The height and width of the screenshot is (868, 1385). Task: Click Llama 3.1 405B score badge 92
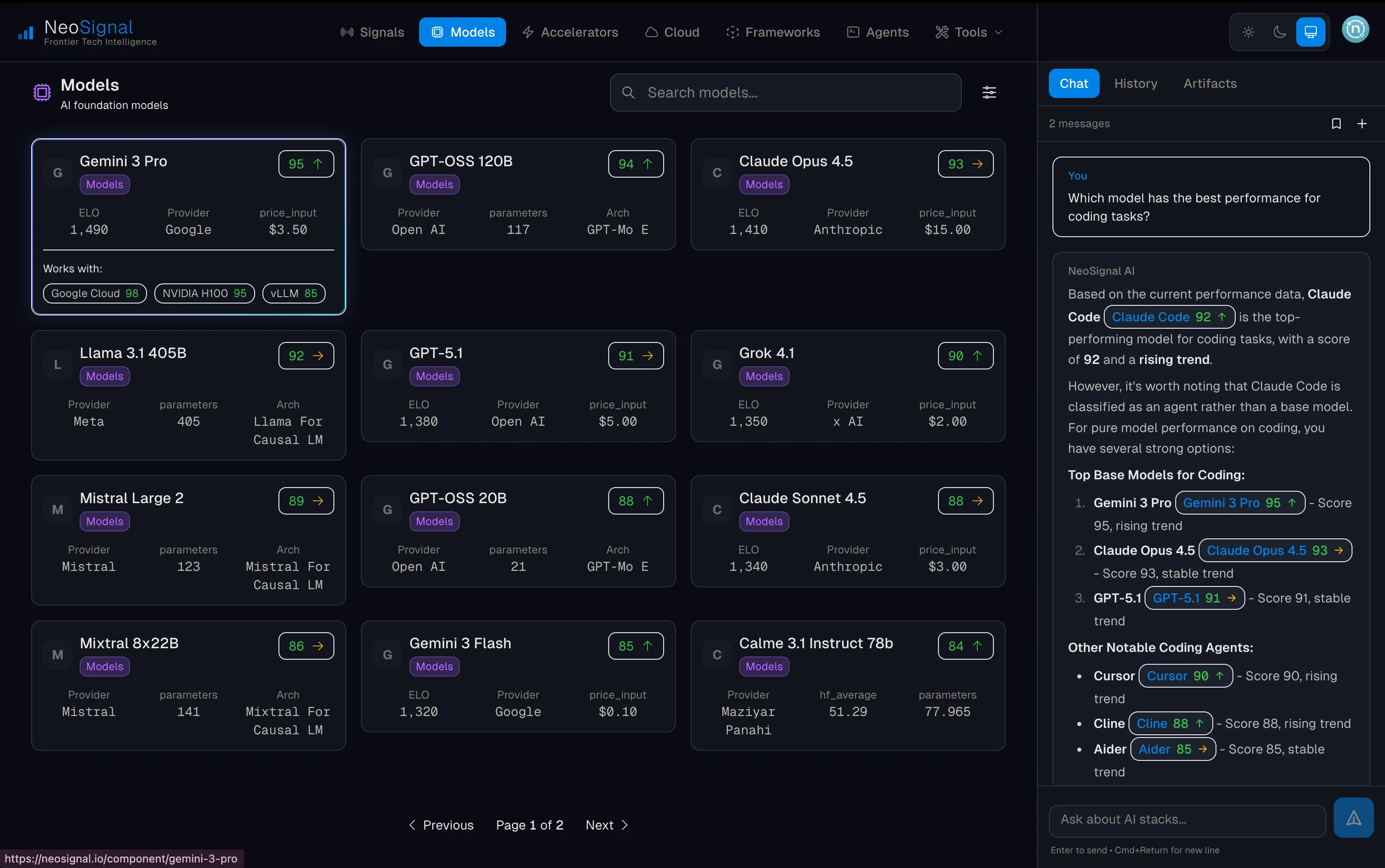tap(306, 356)
